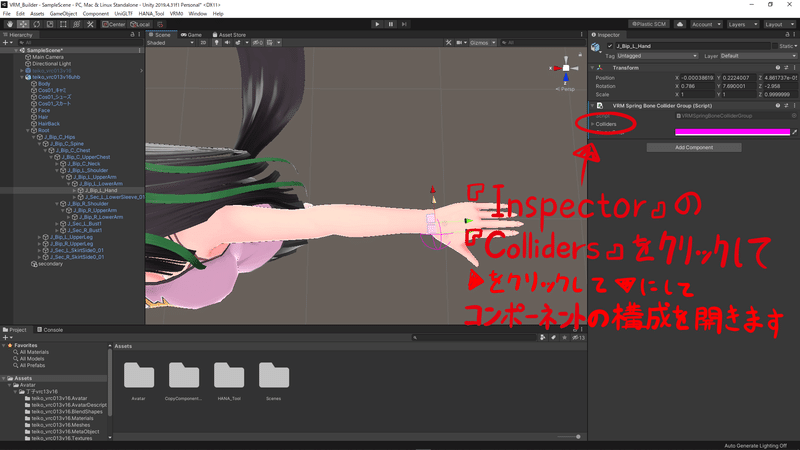Open the Shaded draw mode dropdown
Screen dimensions: 800x450
pos(170,43)
